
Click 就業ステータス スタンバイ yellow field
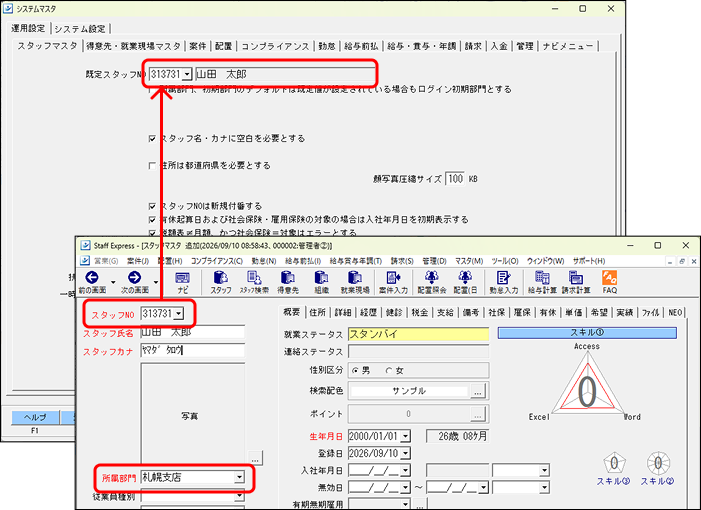pos(418,334)
